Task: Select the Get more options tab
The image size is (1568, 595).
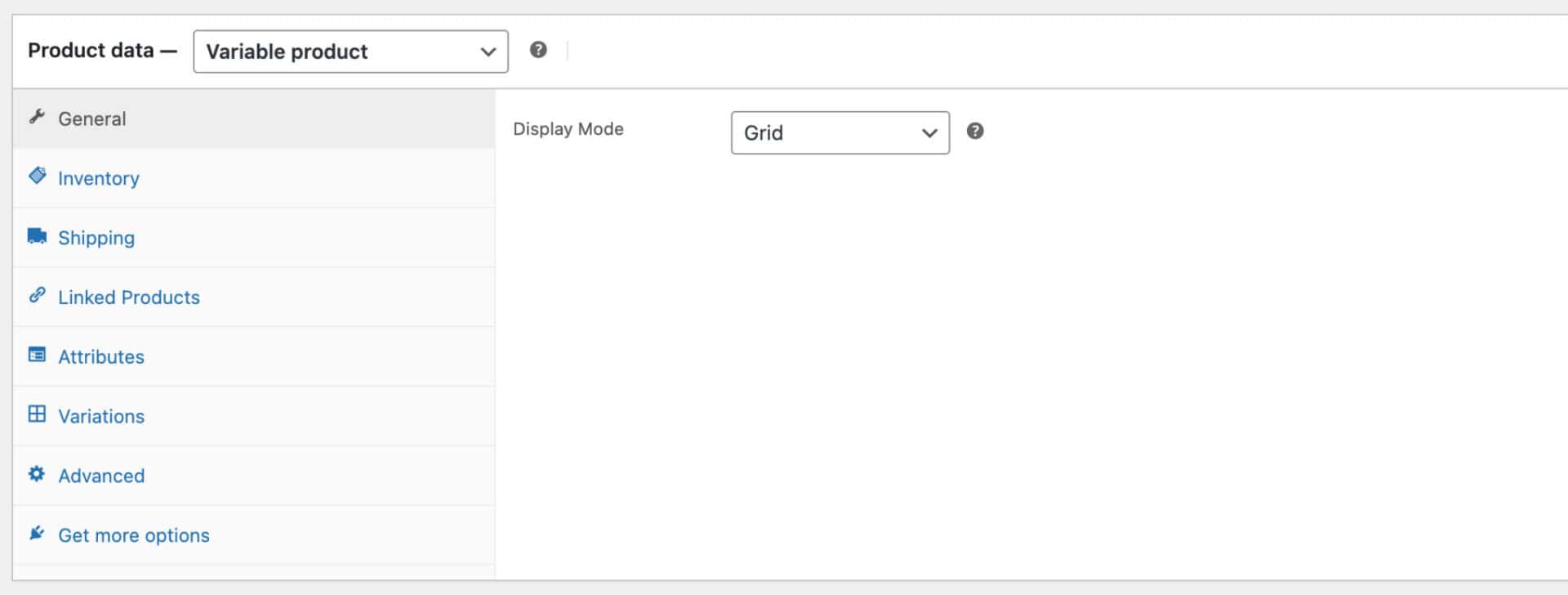Action: point(254,536)
